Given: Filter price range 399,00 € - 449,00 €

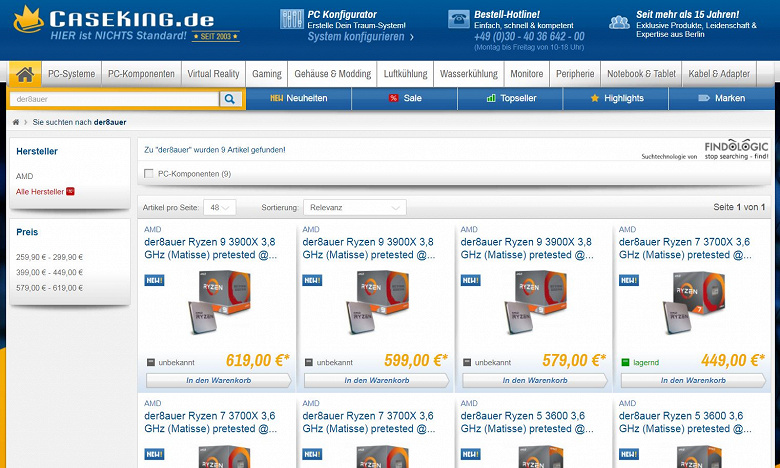Looking at the screenshot, I should (x=49, y=273).
